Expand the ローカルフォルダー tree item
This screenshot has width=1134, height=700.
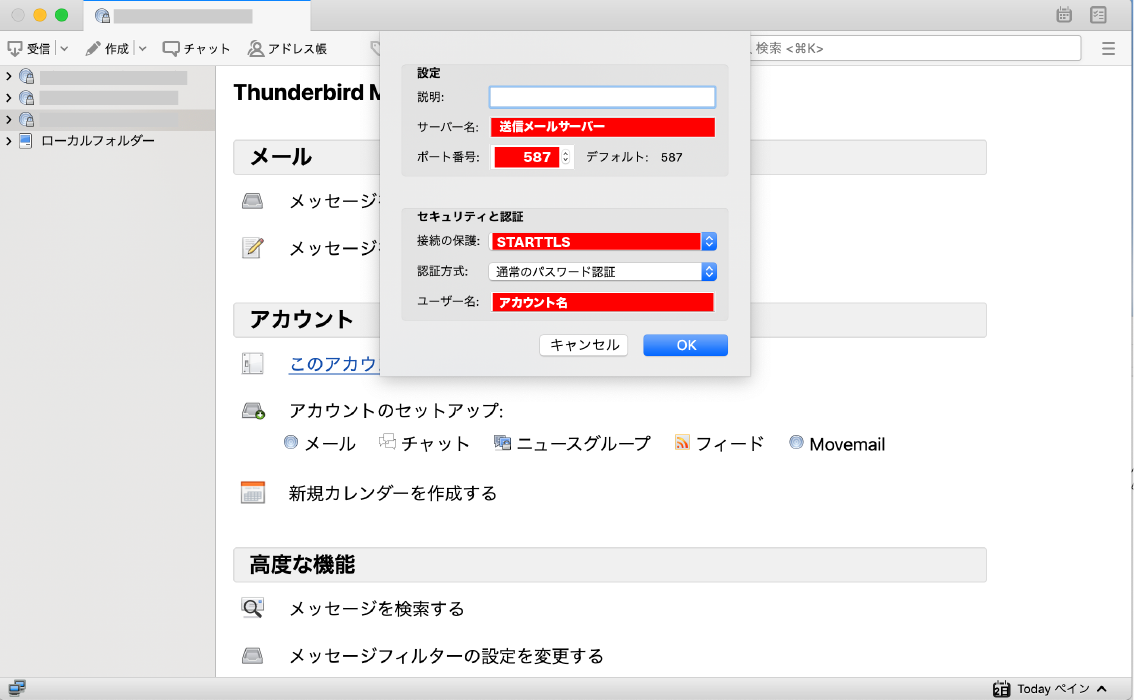point(9,141)
